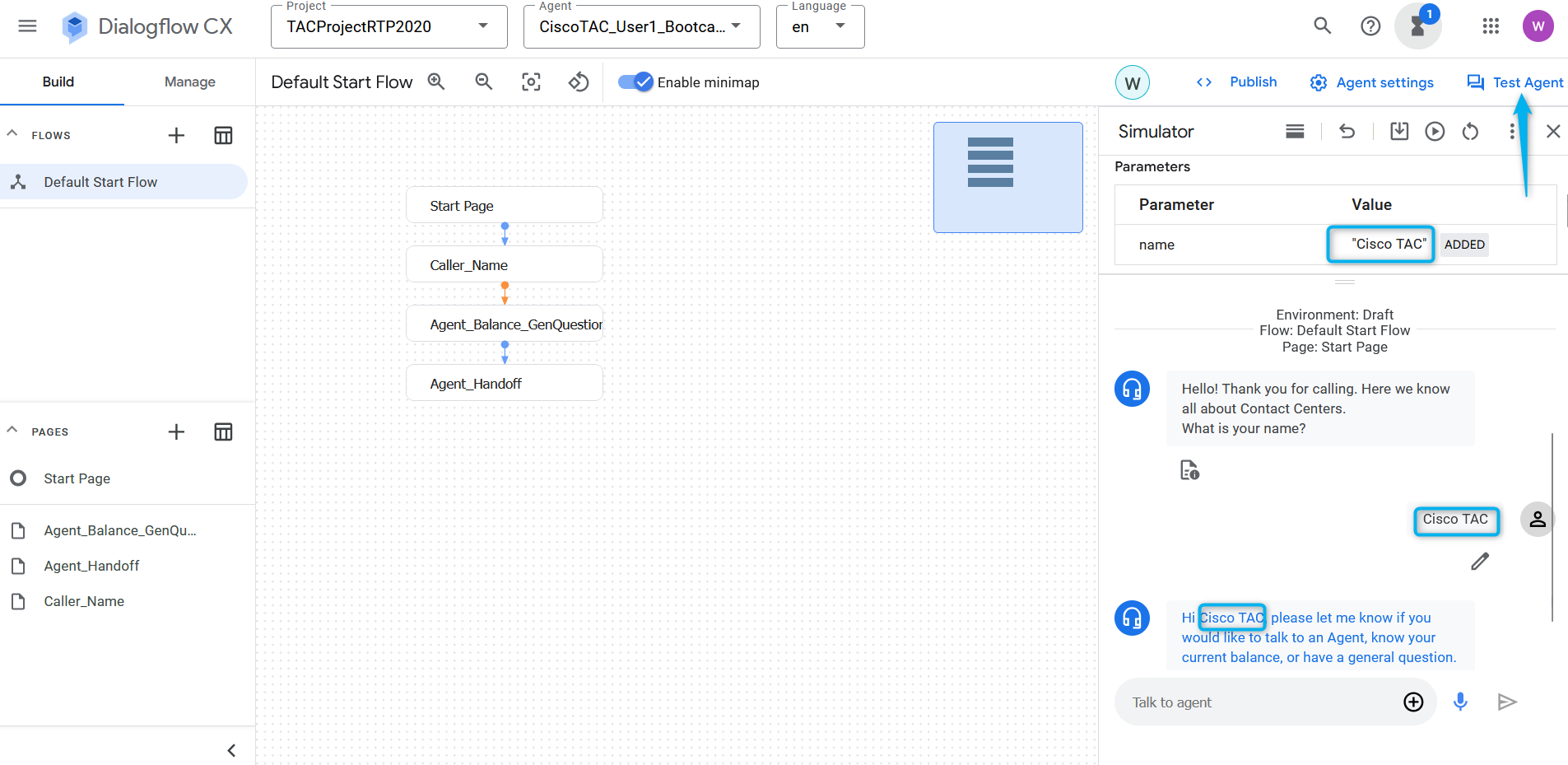Zoom out on the flow canvas

[x=484, y=82]
